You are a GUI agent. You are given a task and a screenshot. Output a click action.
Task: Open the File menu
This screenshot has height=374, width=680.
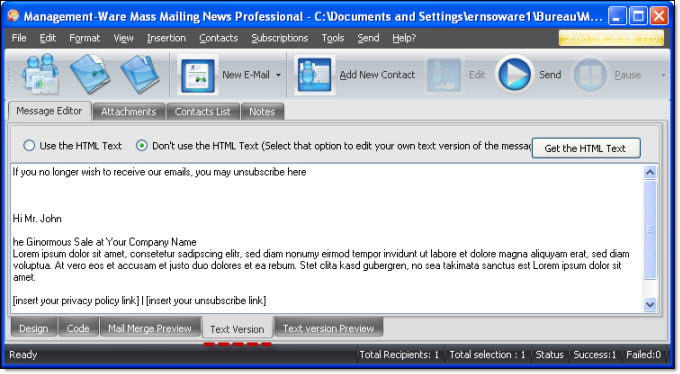coord(19,38)
